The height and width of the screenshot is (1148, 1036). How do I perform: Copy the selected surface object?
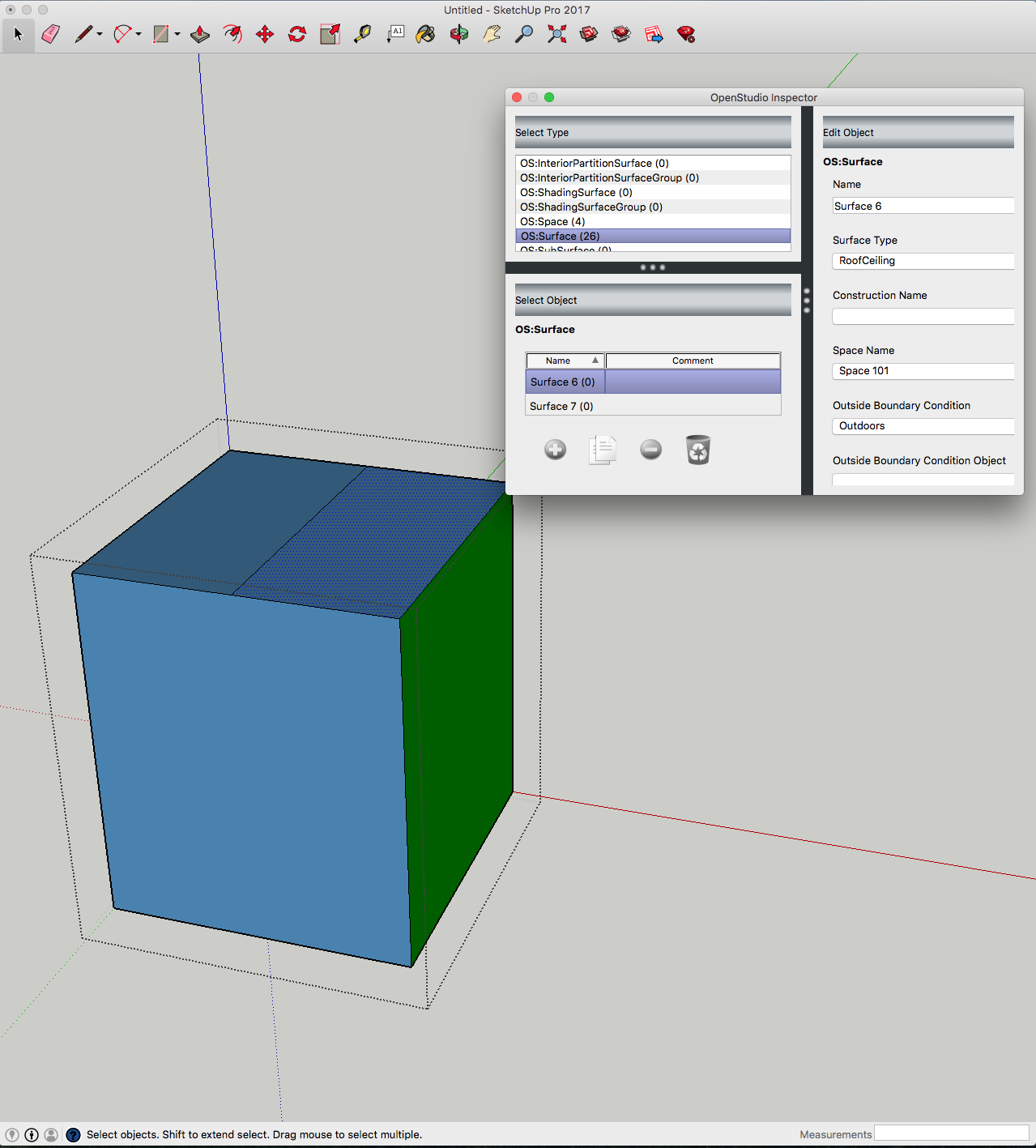[603, 450]
